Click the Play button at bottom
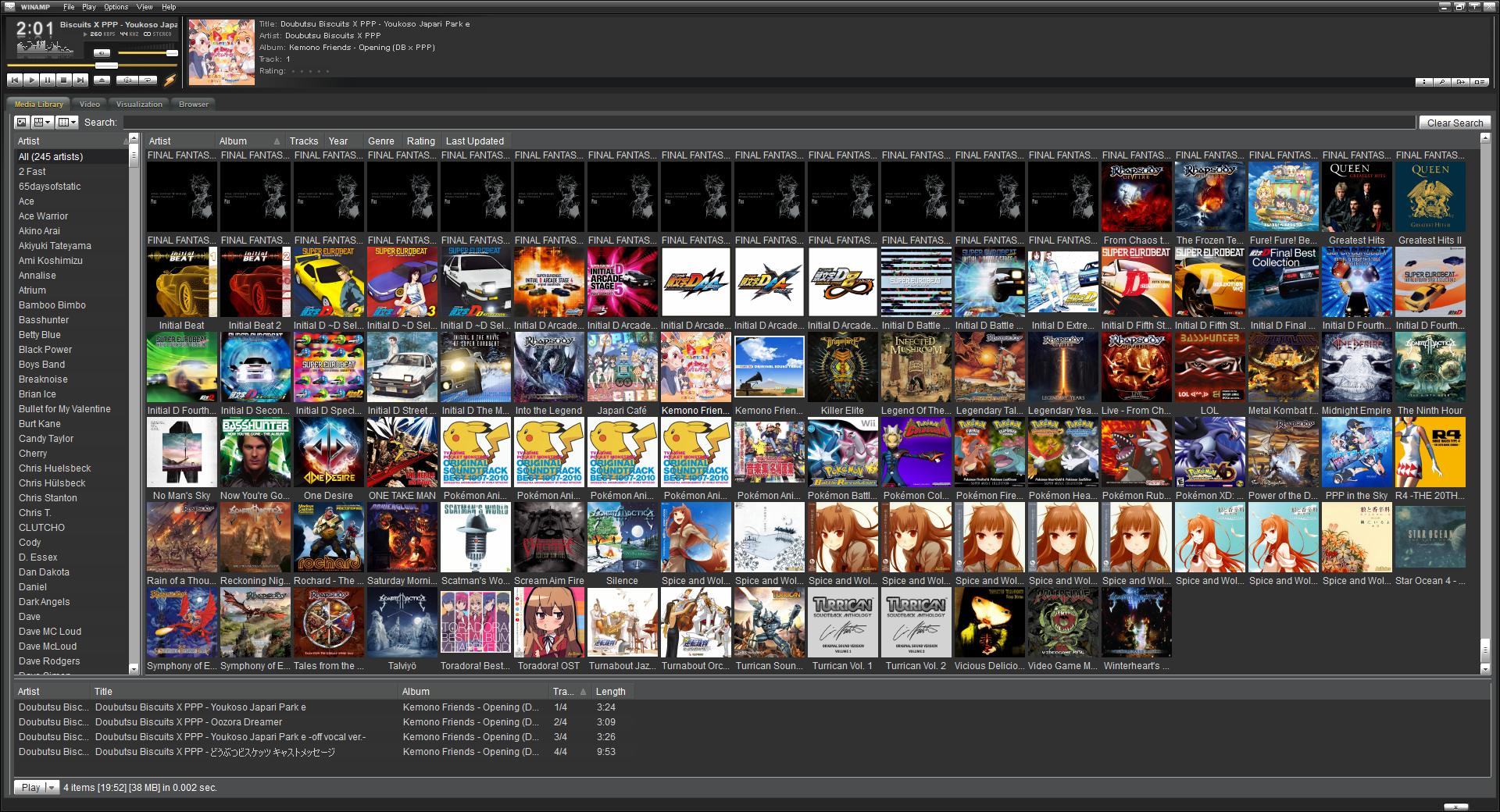 [x=30, y=787]
